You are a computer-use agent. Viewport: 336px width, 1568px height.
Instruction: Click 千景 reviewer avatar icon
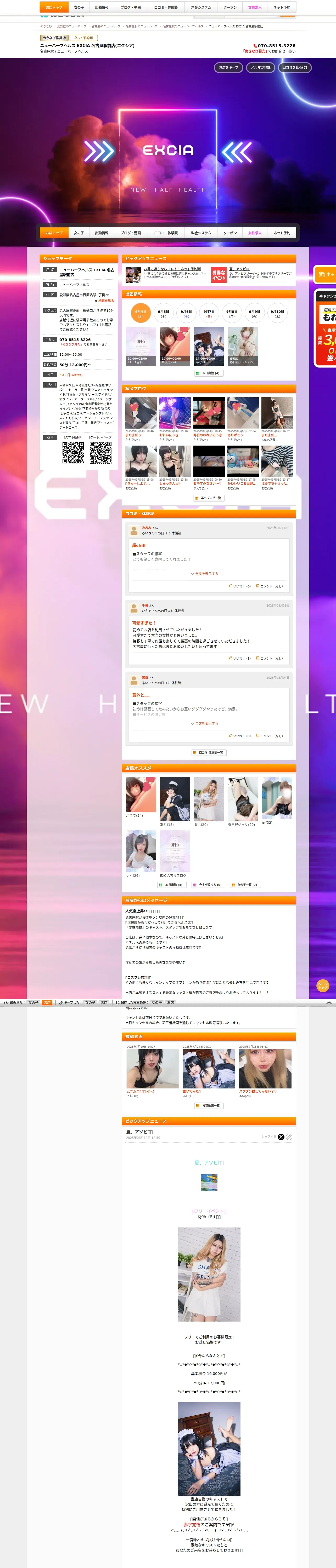(134, 608)
